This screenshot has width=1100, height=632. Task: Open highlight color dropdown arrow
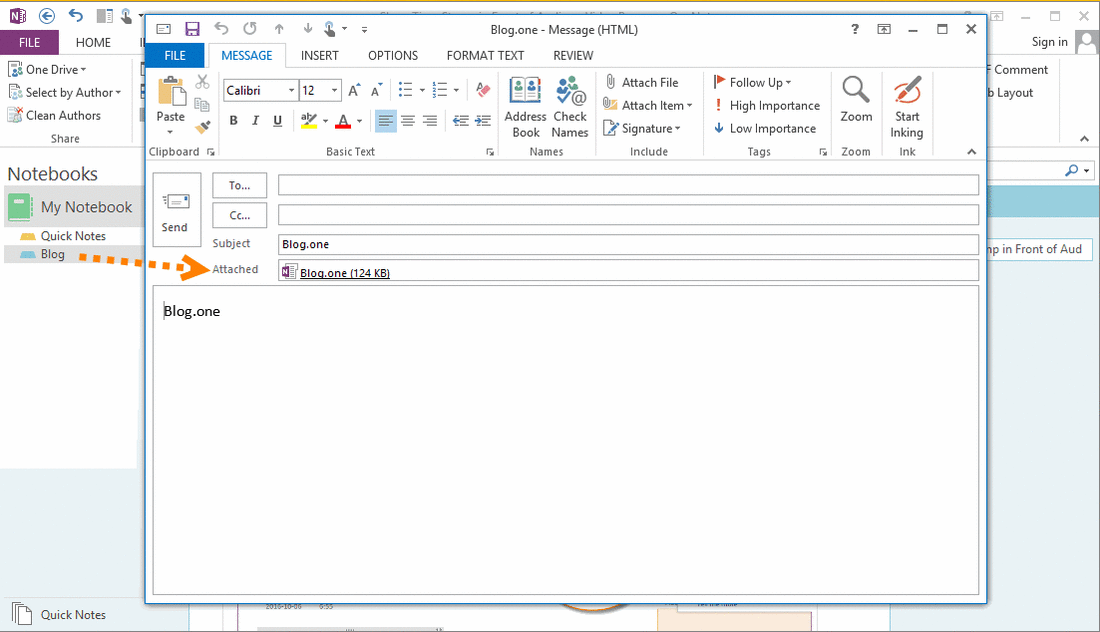(x=326, y=121)
